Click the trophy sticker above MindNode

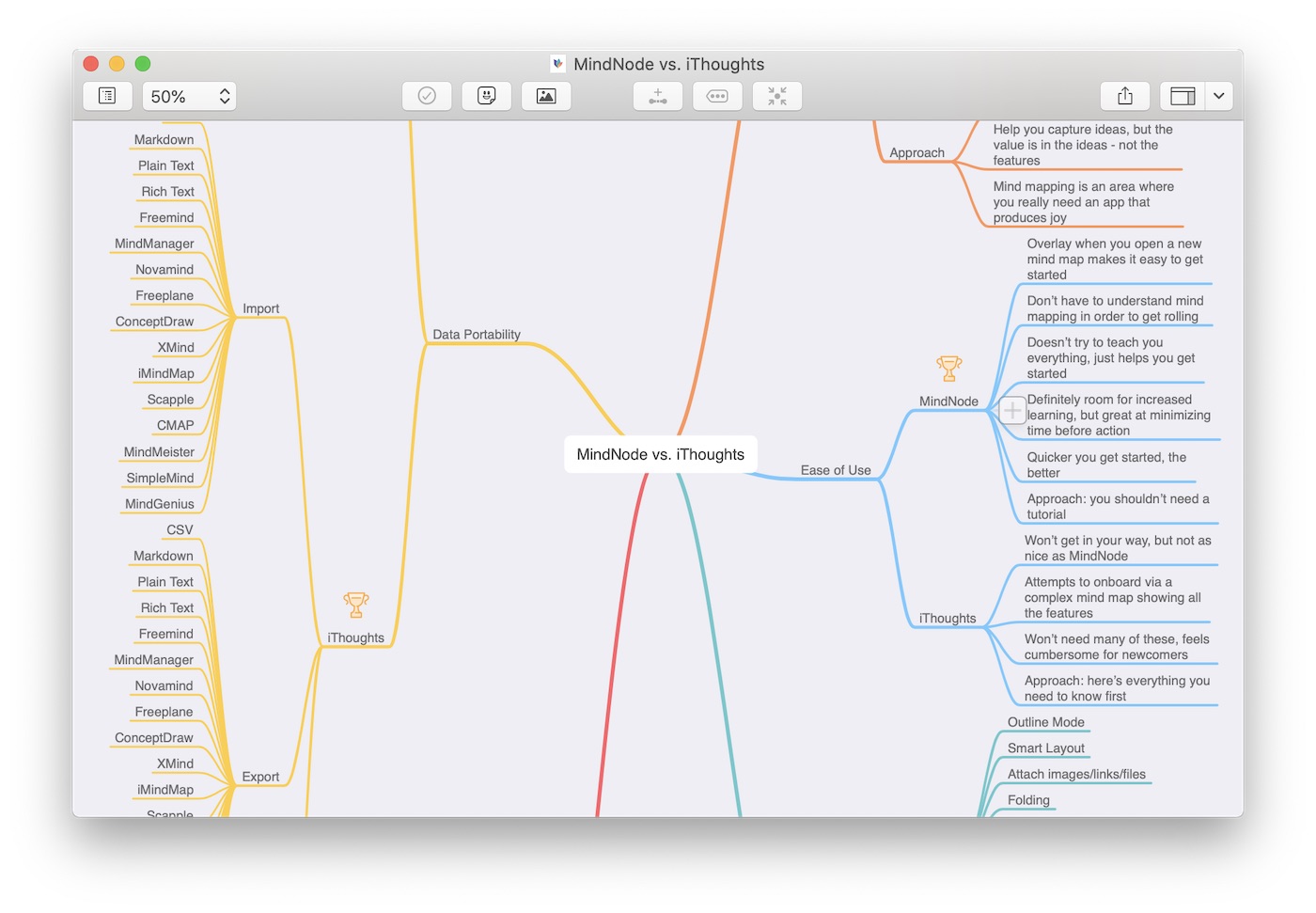tap(949, 368)
